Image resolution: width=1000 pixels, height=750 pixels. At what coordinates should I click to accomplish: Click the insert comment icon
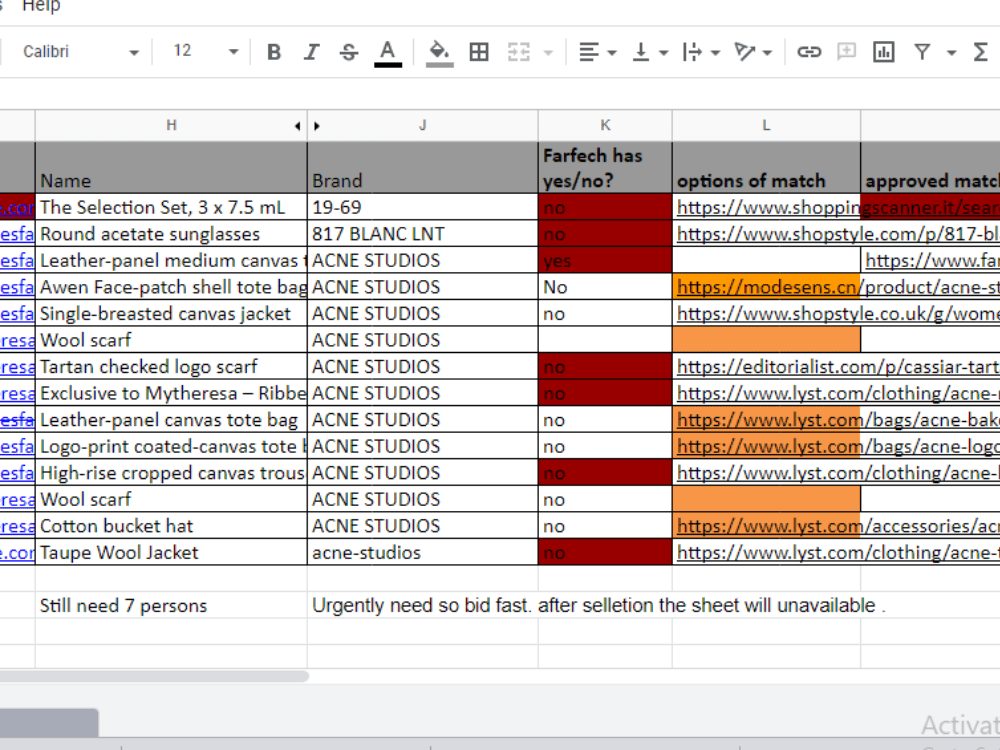click(x=846, y=52)
